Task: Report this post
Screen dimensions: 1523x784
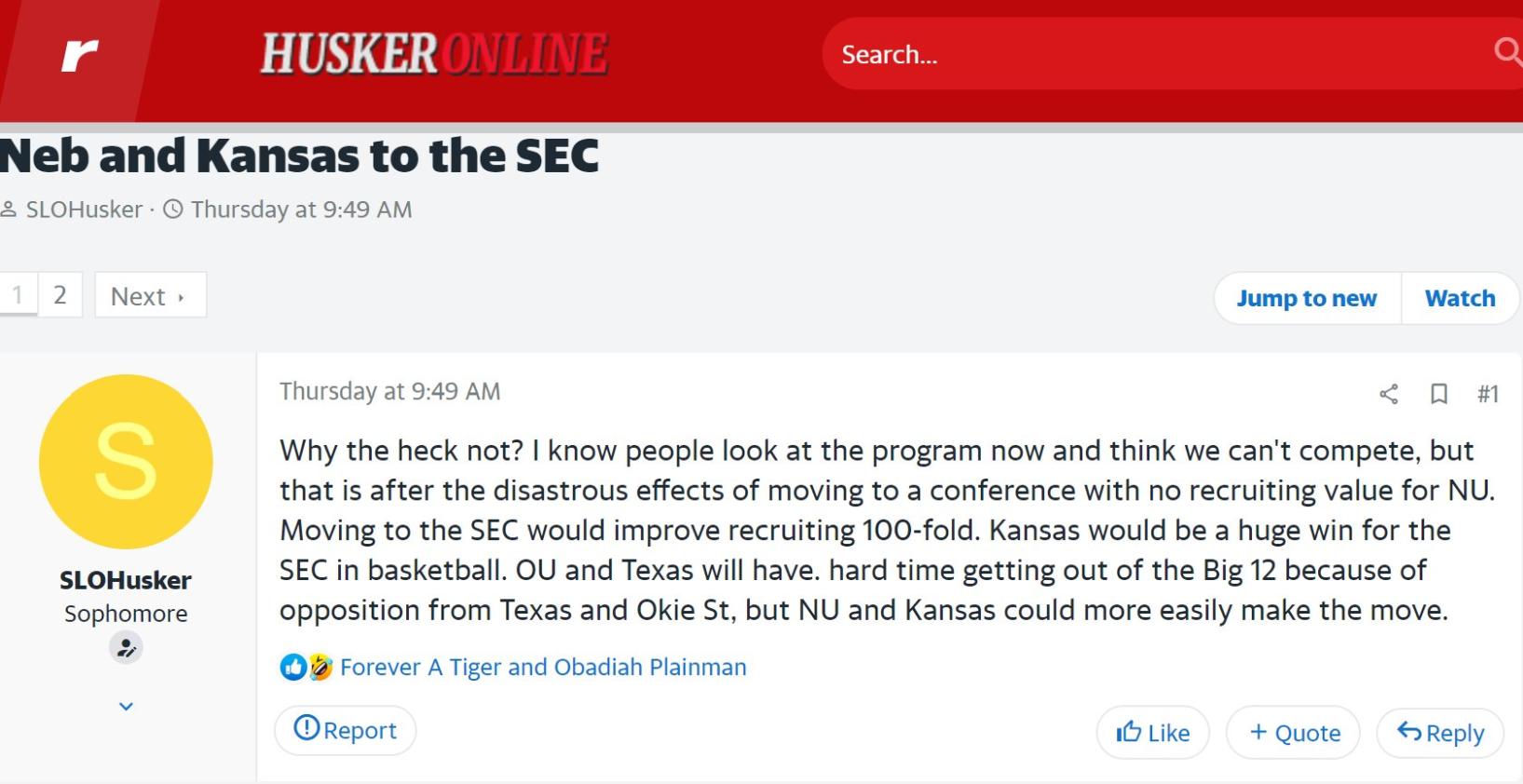Action: (346, 730)
